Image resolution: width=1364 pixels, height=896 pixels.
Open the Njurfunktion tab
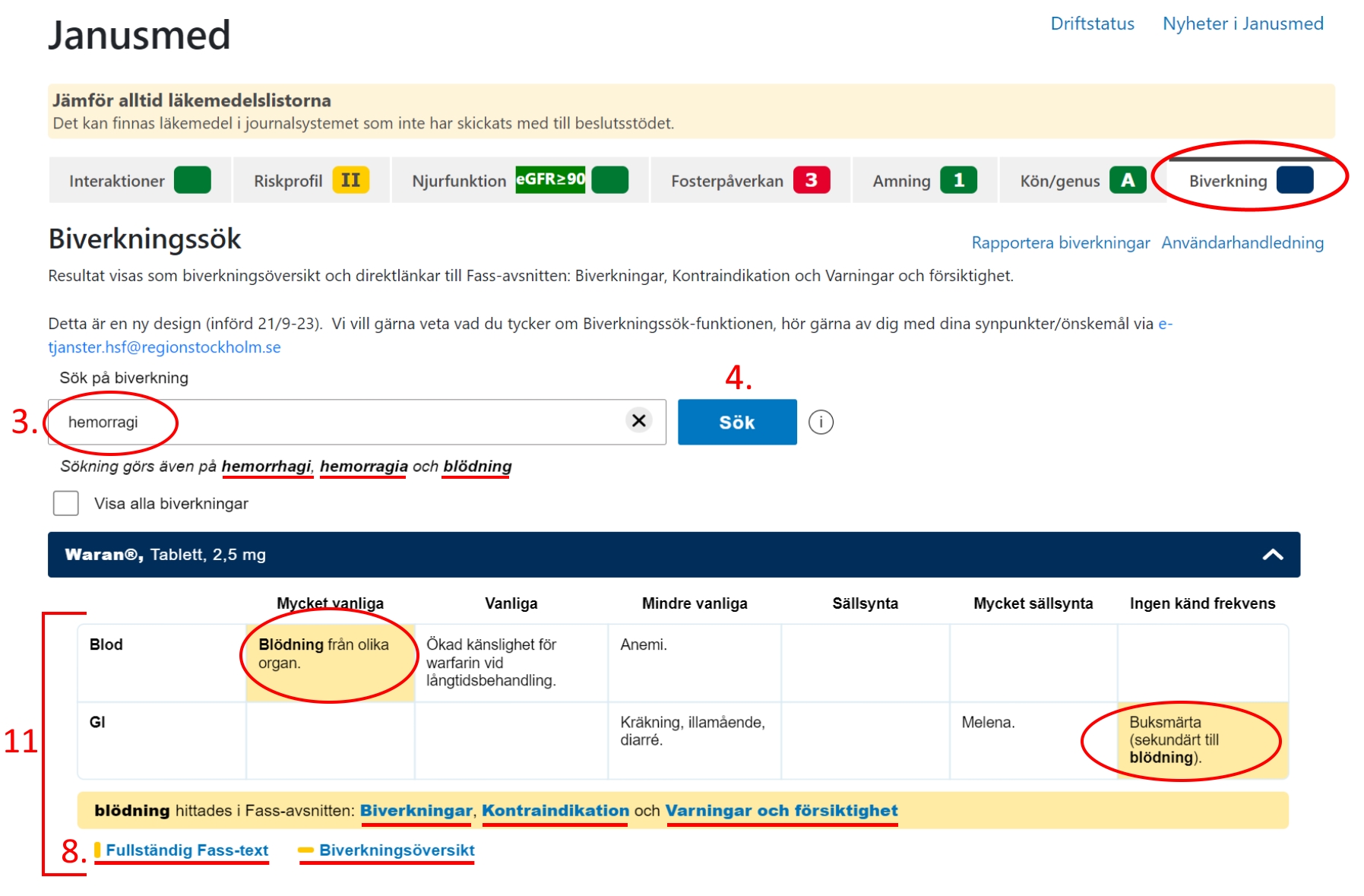[458, 181]
